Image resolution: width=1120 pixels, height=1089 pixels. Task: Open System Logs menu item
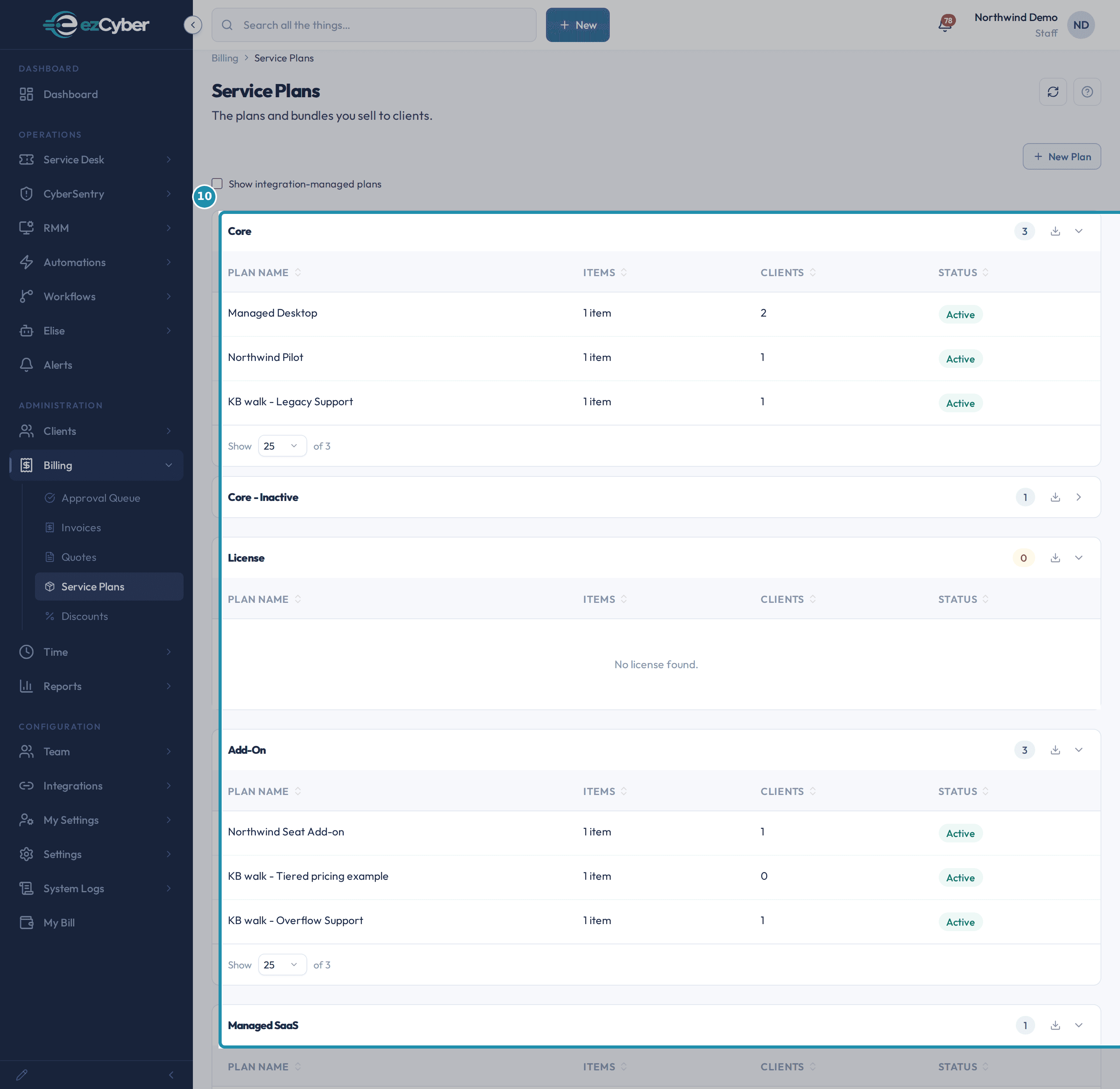tap(96, 888)
